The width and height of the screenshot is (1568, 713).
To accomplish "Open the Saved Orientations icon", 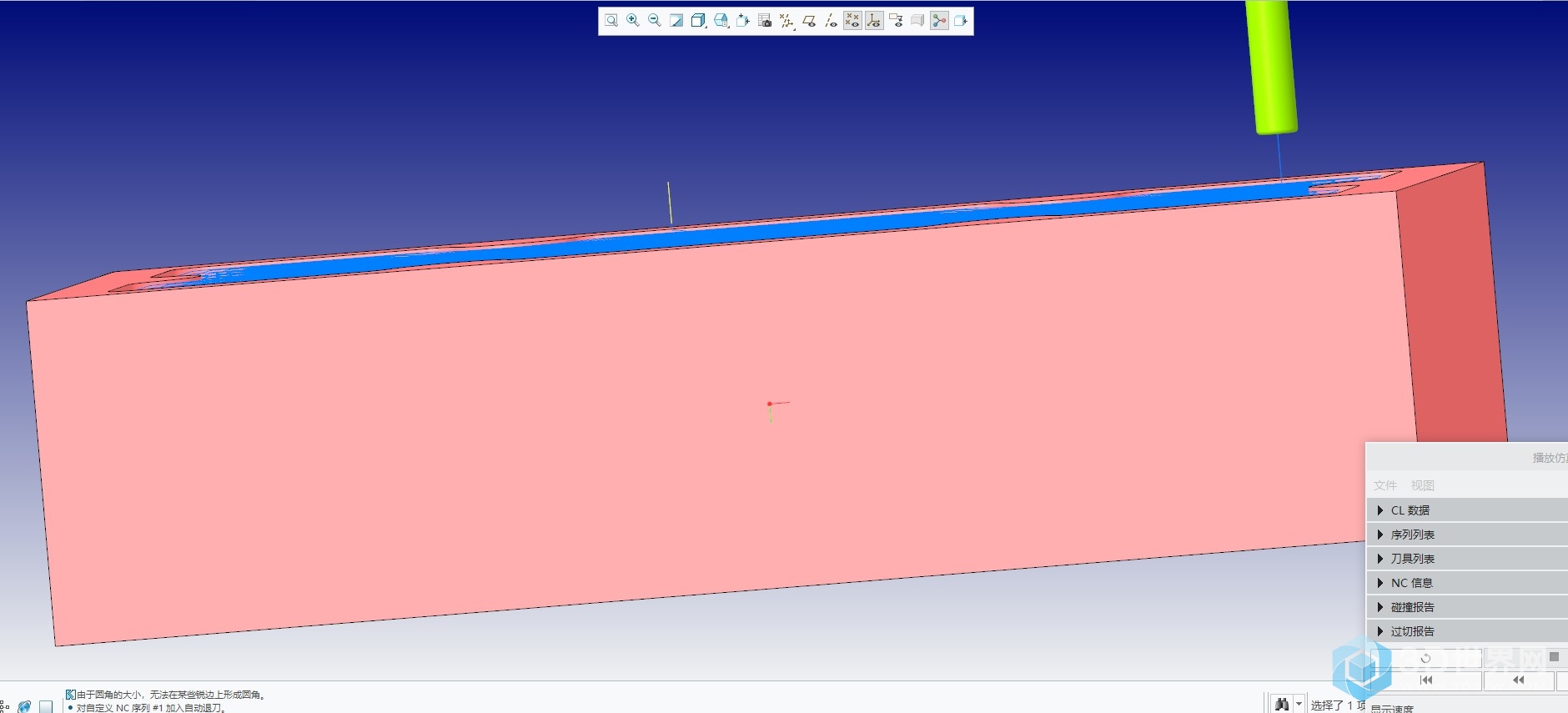I will (x=721, y=21).
